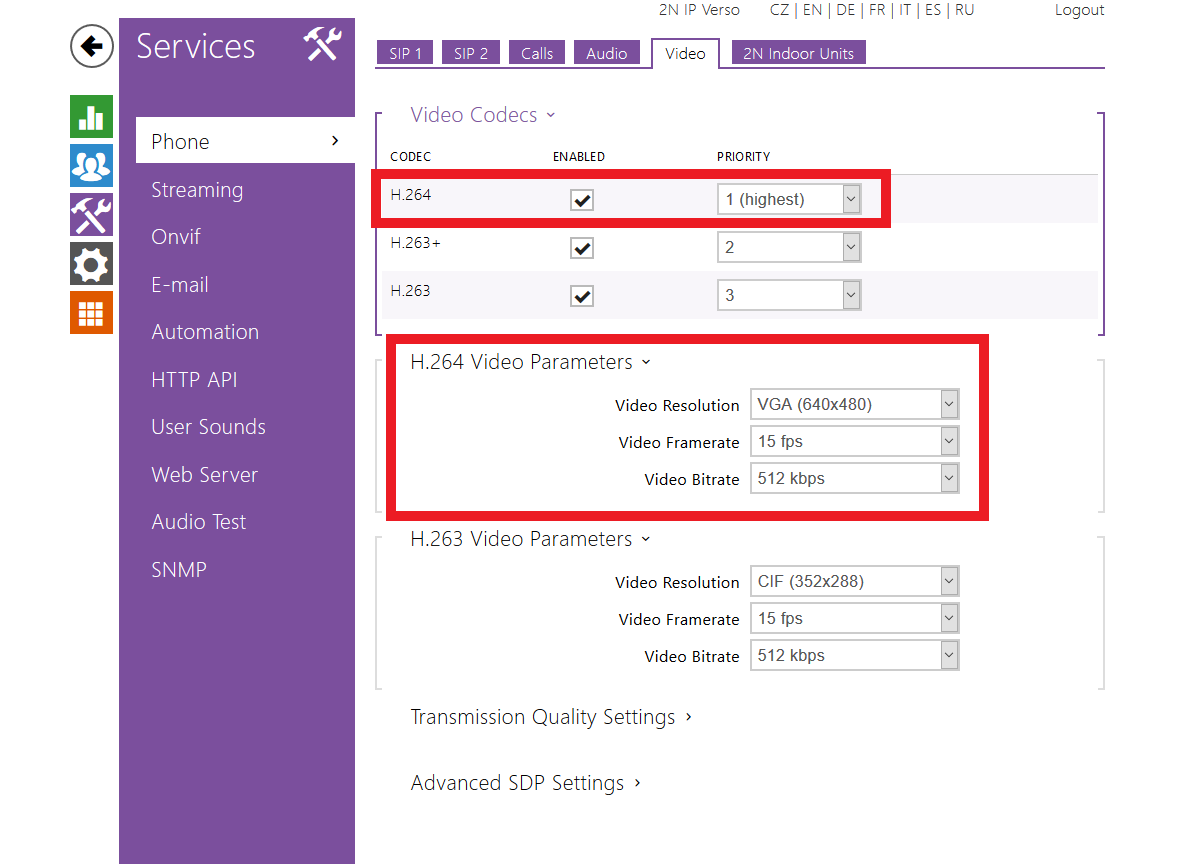
Task: Toggle the H.263 codec checkbox
Action: [581, 295]
